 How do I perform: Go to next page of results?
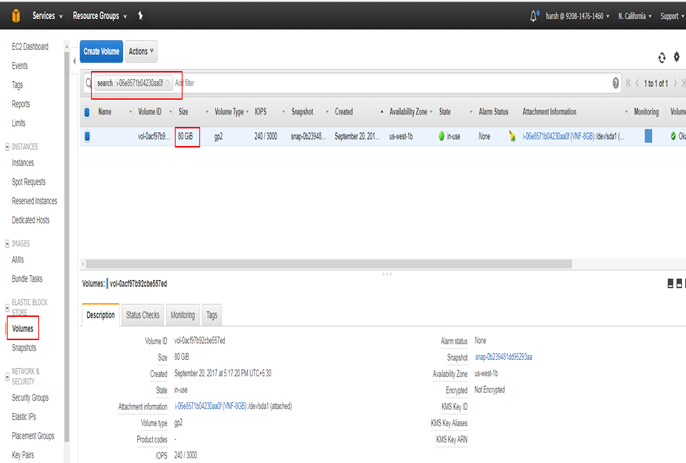pyautogui.click(x=675, y=83)
